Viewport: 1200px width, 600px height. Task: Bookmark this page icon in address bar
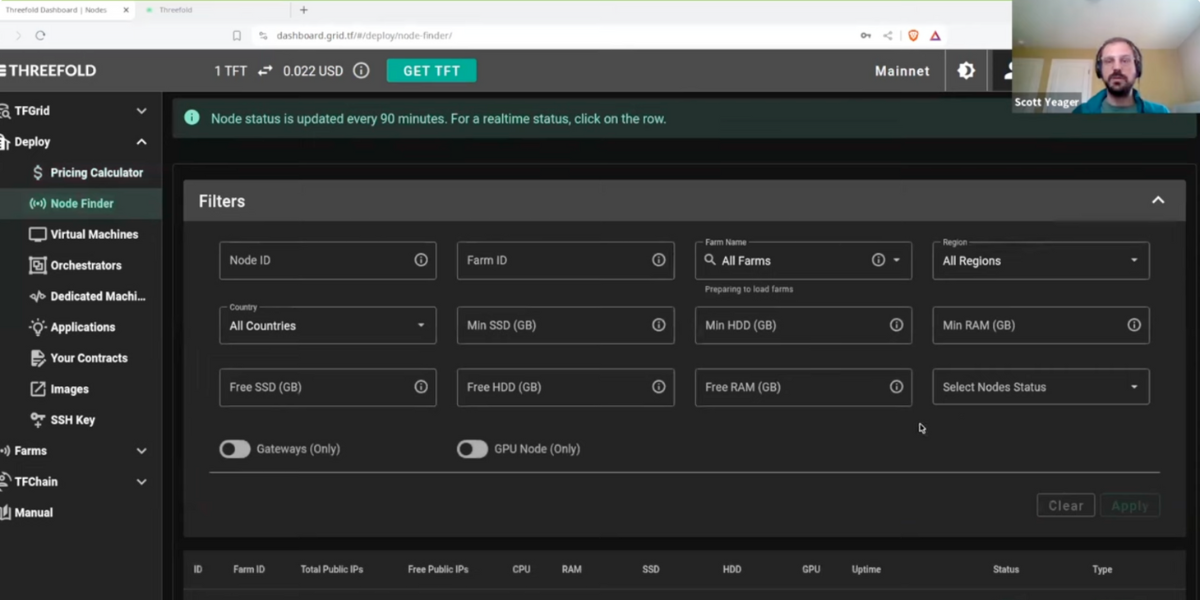click(x=237, y=35)
